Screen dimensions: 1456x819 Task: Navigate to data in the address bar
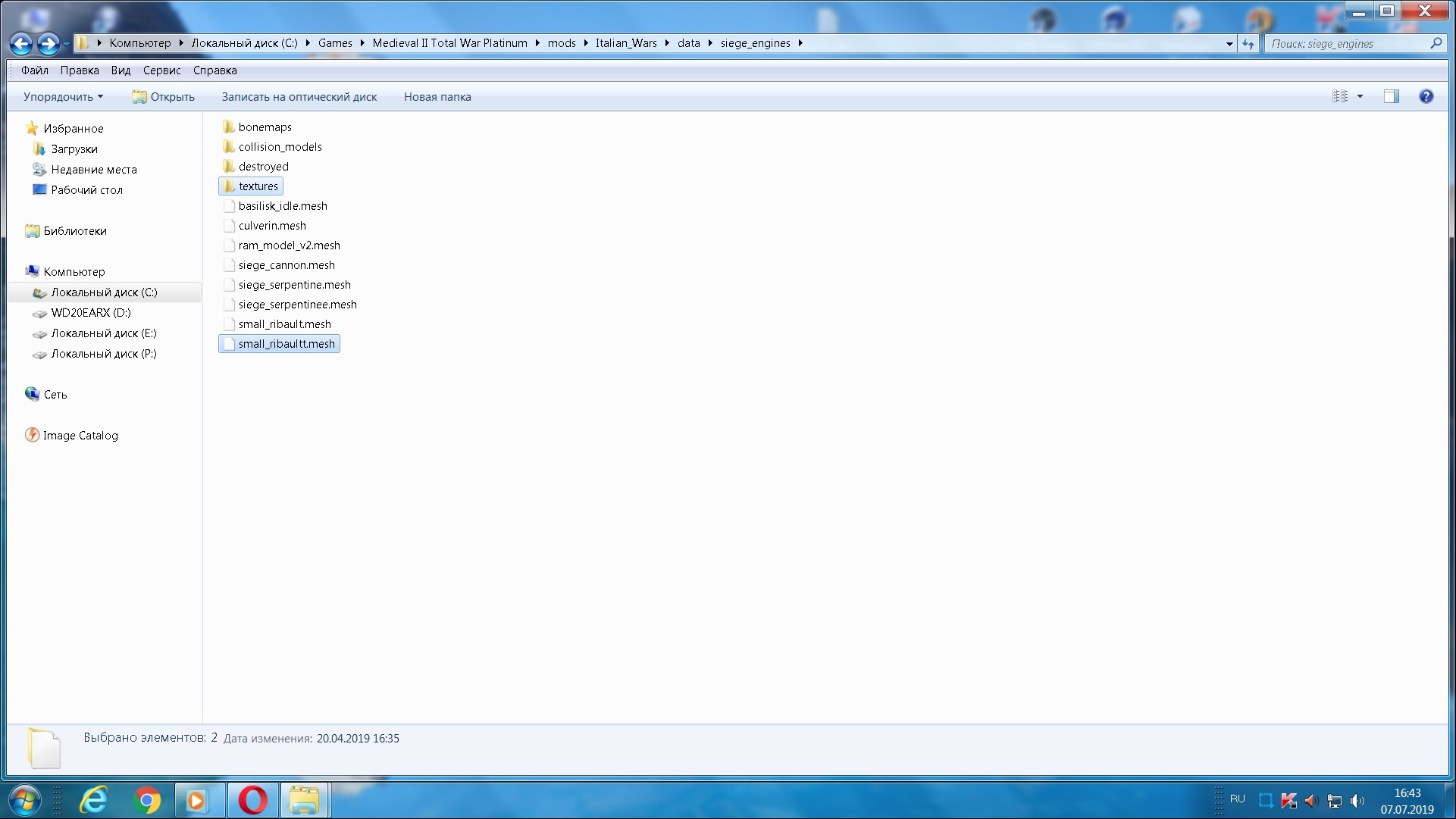689,43
